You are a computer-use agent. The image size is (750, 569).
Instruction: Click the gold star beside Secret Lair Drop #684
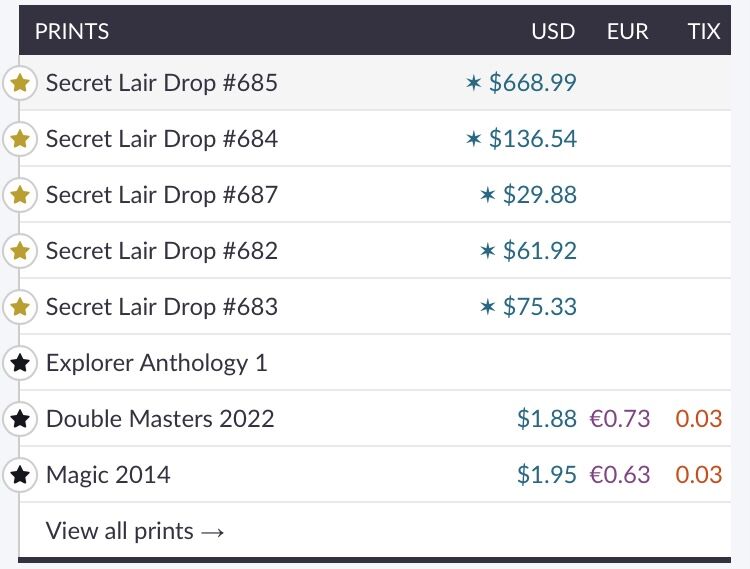(x=19, y=139)
